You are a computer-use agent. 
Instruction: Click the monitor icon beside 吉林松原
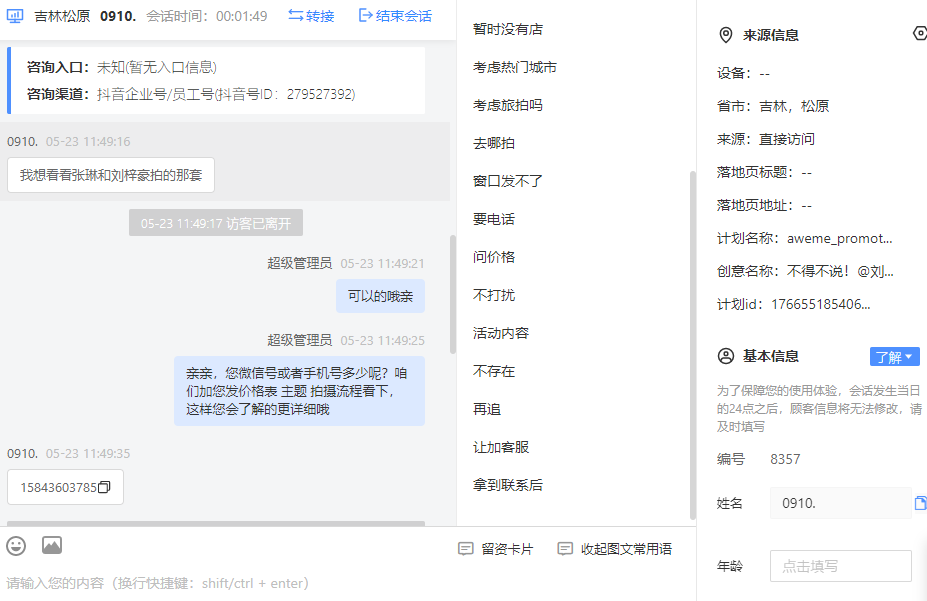coord(15,16)
